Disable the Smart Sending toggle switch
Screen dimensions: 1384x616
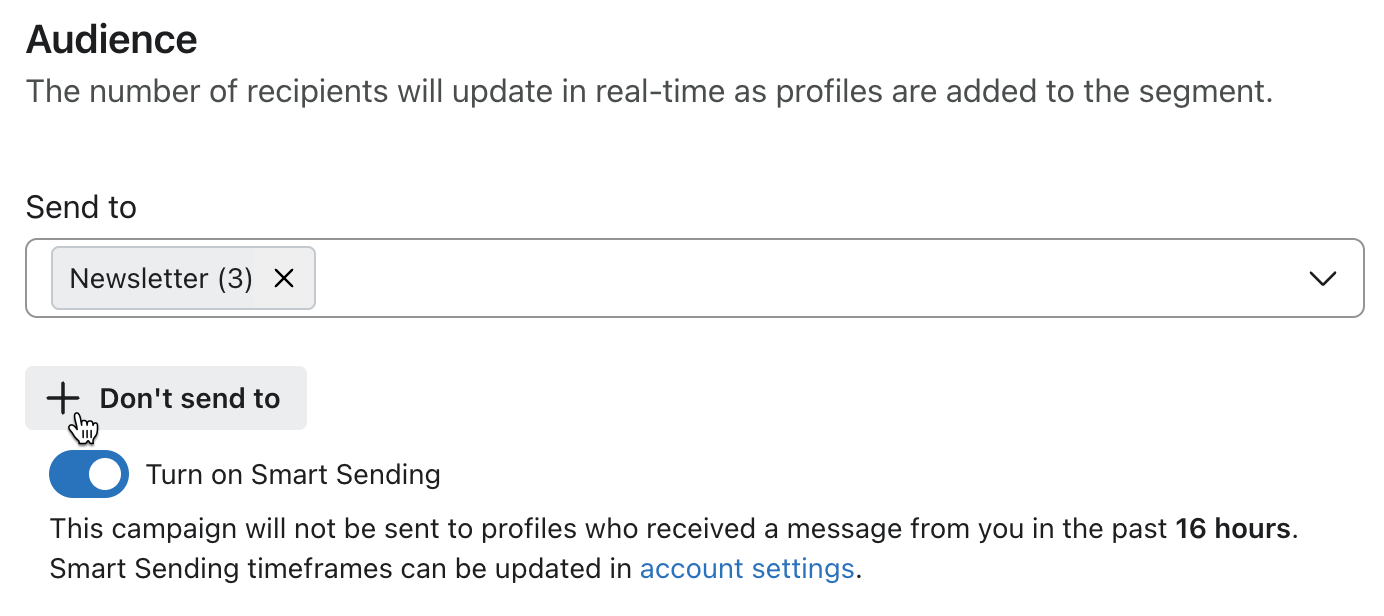click(x=88, y=474)
